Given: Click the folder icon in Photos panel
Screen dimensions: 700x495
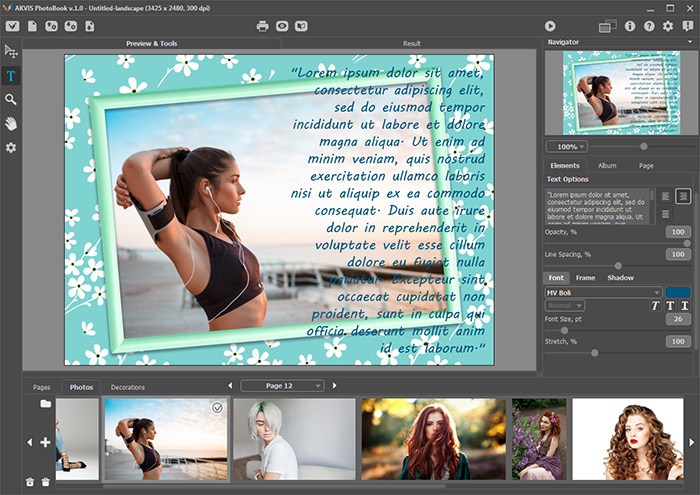Looking at the screenshot, I should (46, 403).
